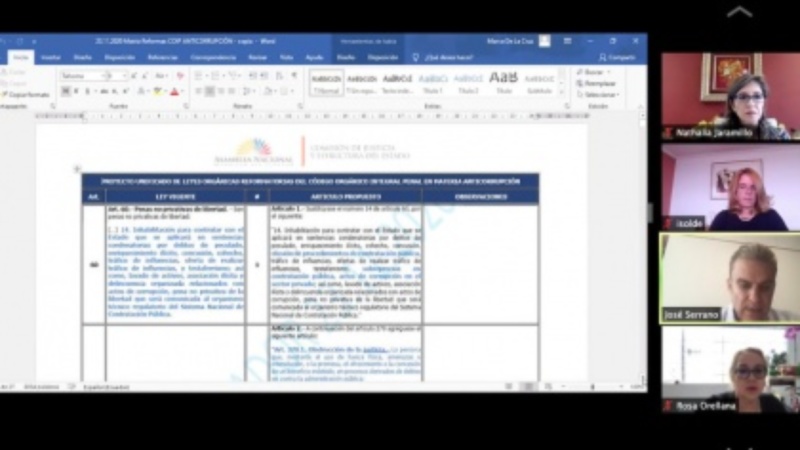Show paragraph marks with the pilcrow icon

click(294, 76)
